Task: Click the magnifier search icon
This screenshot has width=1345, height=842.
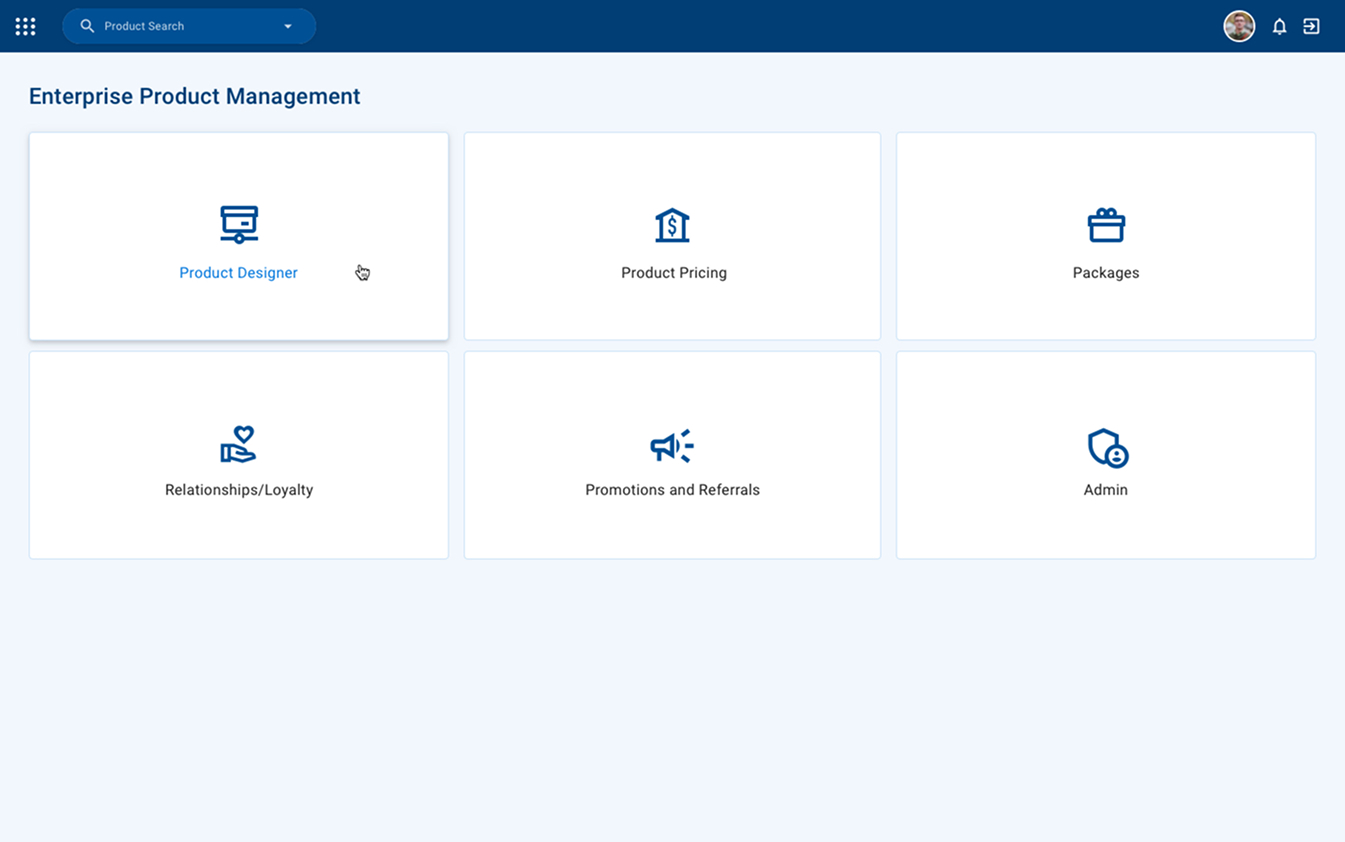Action: pyautogui.click(x=87, y=26)
